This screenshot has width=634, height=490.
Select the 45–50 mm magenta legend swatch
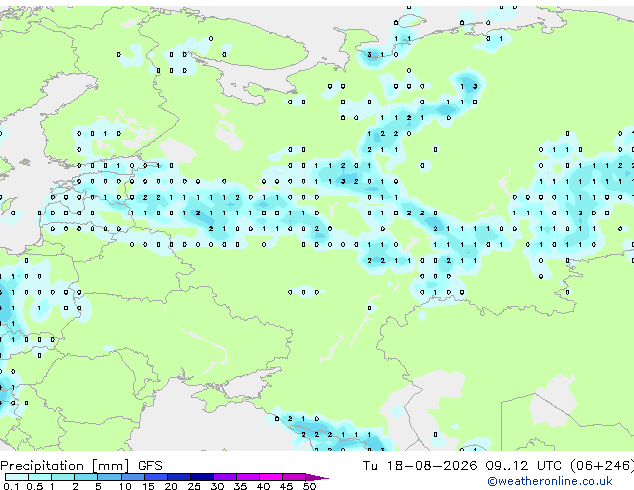tap(294, 477)
